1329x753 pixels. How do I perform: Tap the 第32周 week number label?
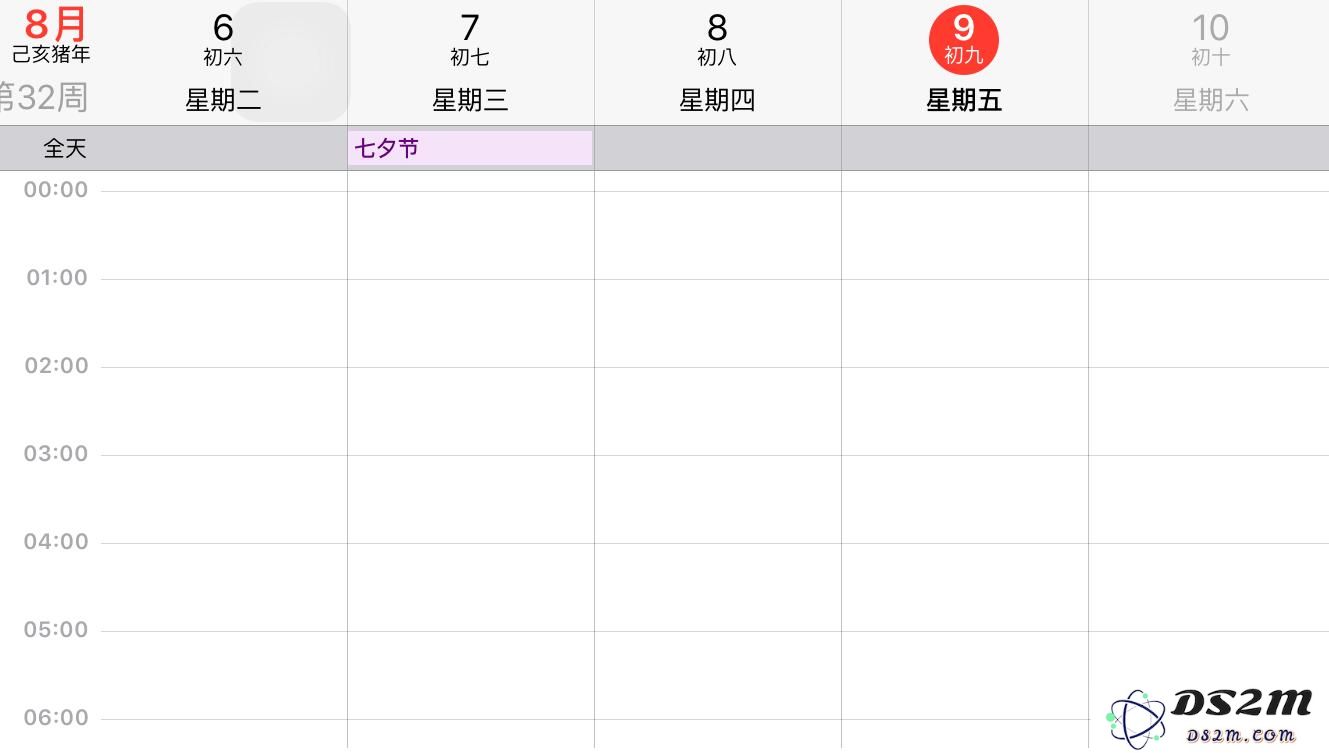point(44,97)
